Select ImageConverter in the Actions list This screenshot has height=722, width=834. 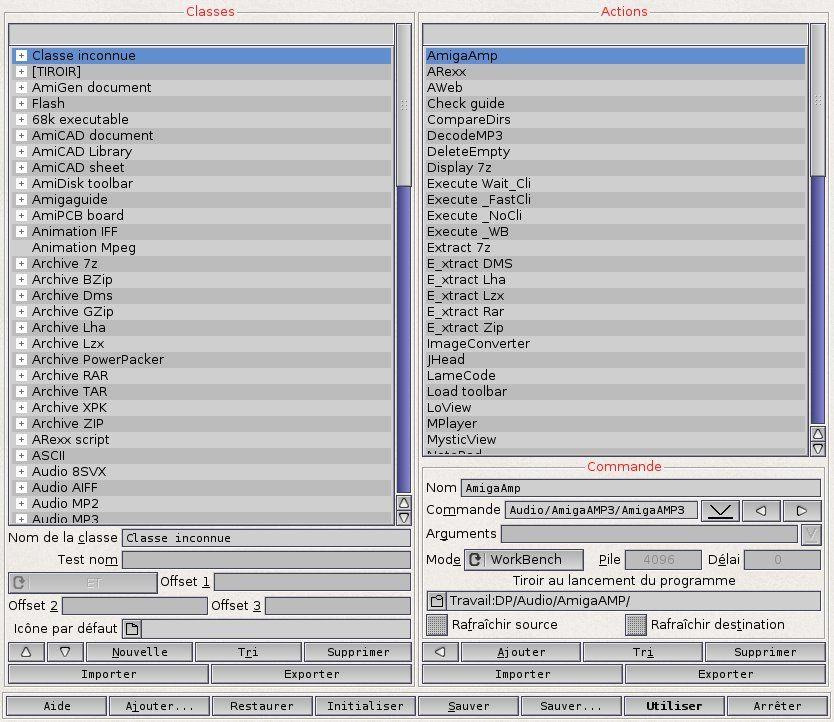point(615,344)
